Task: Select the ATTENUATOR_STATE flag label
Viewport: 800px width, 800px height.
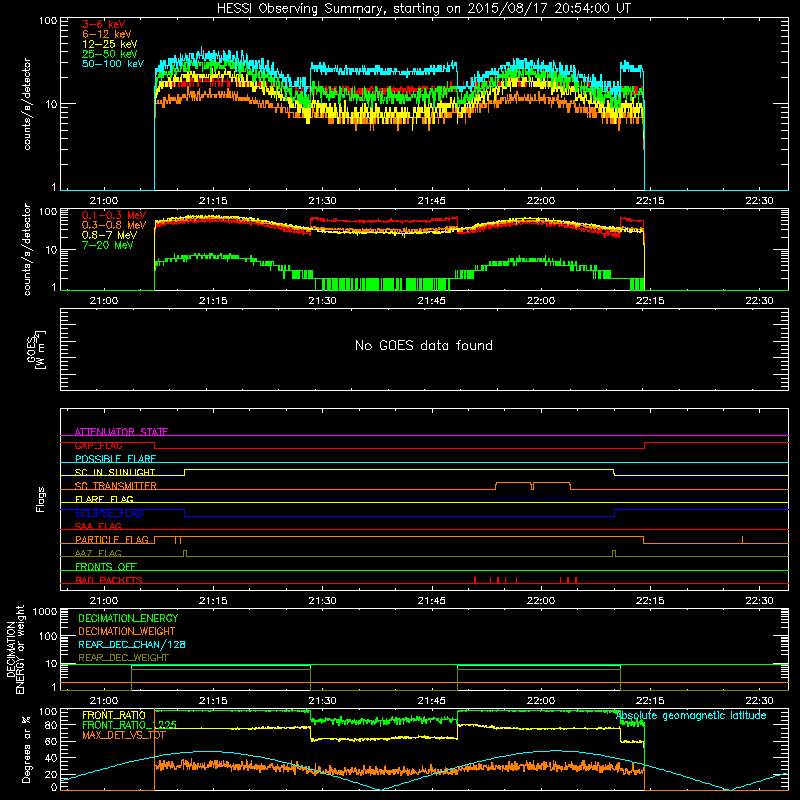Action: pos(121,432)
